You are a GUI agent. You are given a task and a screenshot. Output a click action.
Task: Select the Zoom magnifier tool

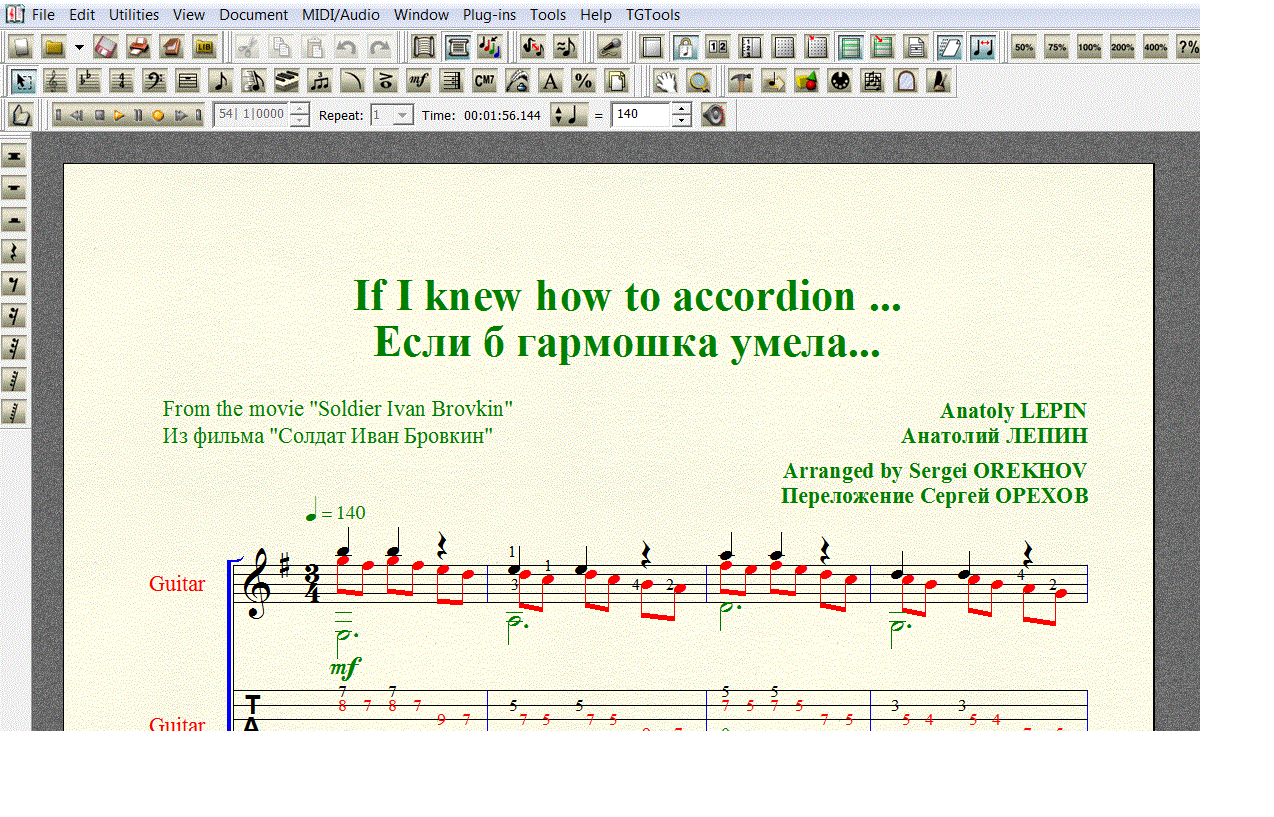point(698,81)
